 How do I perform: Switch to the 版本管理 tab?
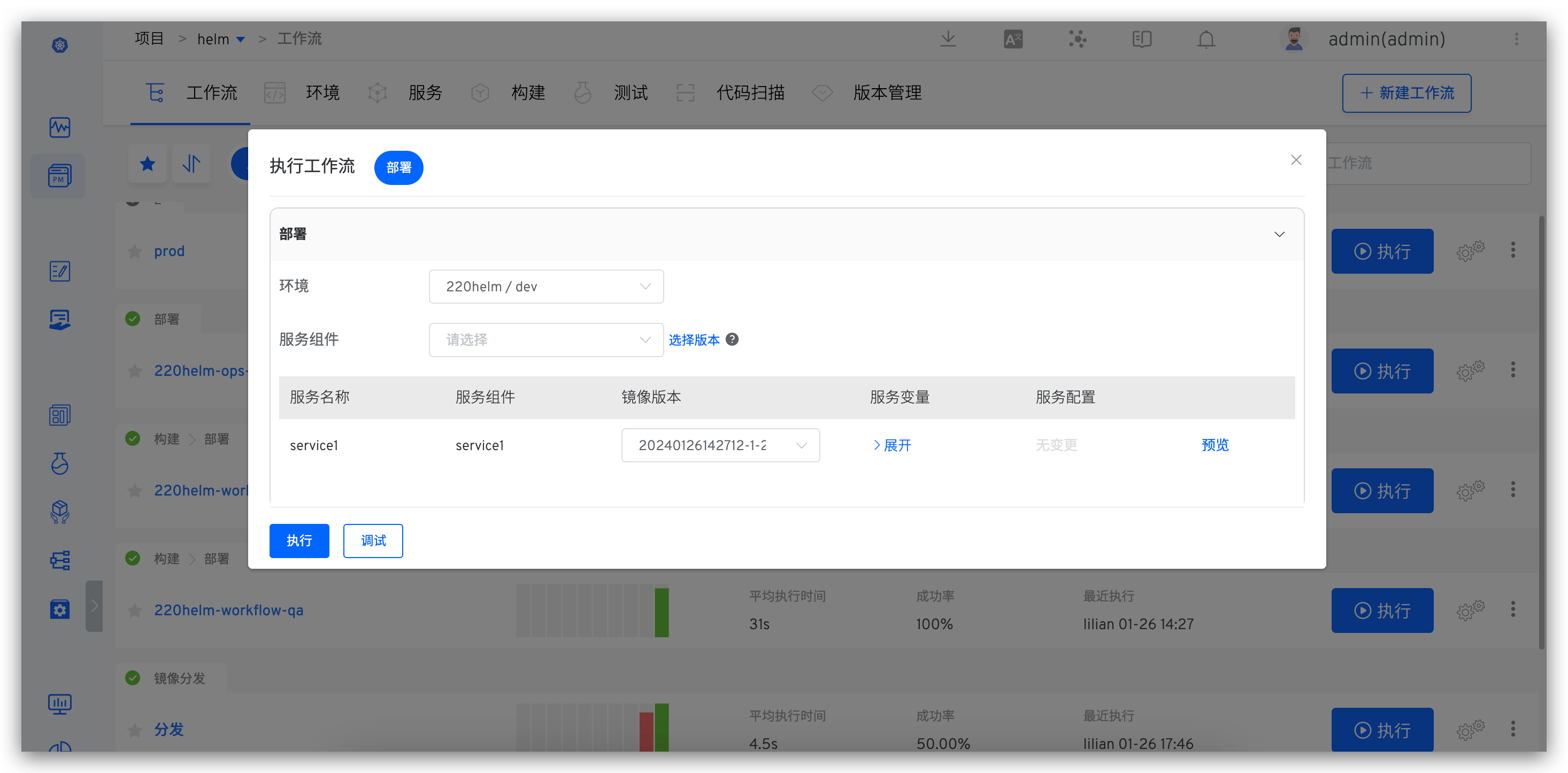coord(886,93)
